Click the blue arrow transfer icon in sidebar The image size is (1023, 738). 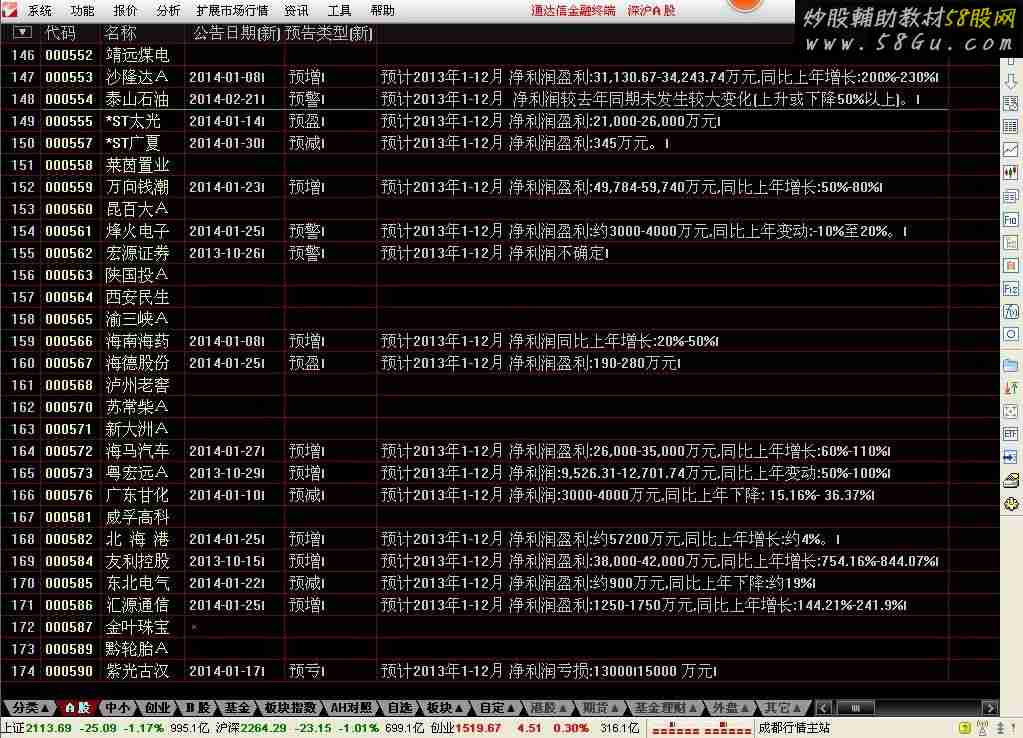1011,457
